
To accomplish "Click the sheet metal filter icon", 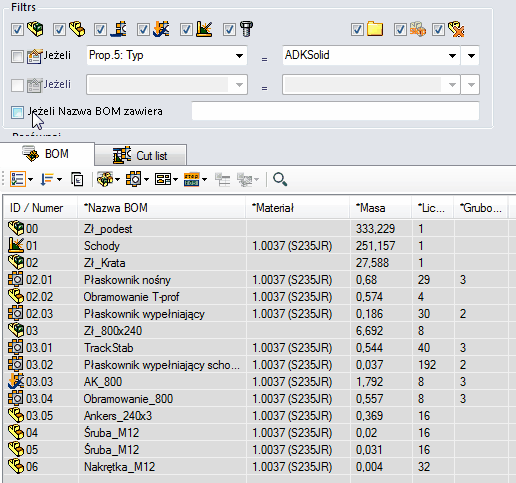I will click(x=119, y=29).
